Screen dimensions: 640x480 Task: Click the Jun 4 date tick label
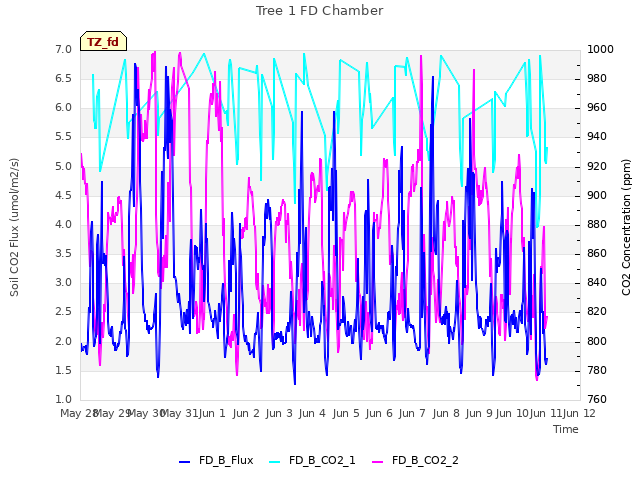(312, 413)
